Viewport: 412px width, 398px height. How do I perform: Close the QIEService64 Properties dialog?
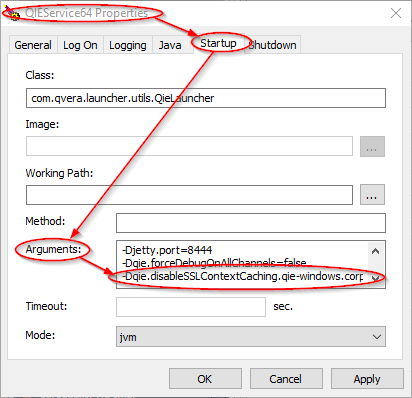396,13
